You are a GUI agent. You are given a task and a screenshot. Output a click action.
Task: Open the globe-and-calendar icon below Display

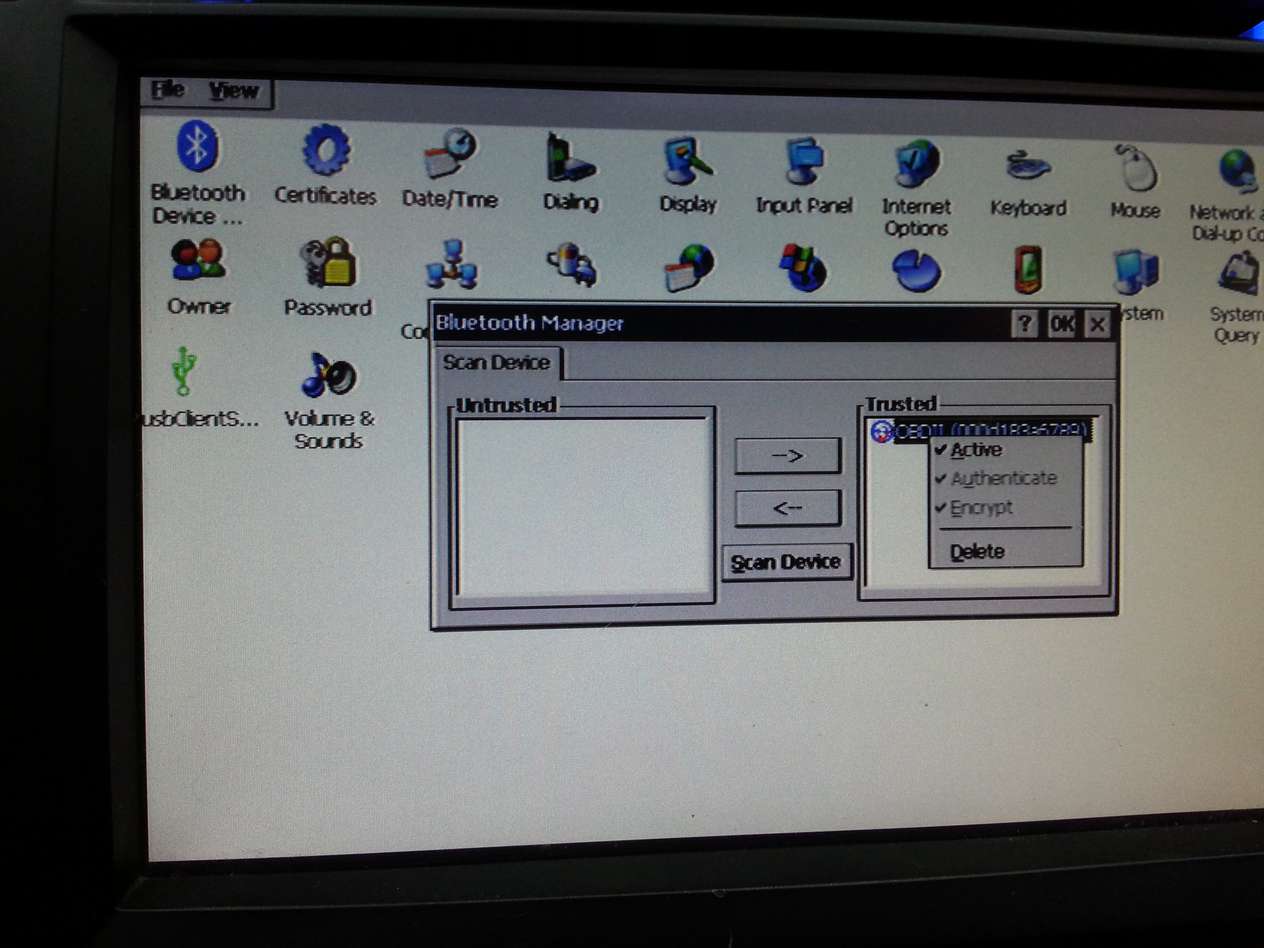[x=689, y=267]
